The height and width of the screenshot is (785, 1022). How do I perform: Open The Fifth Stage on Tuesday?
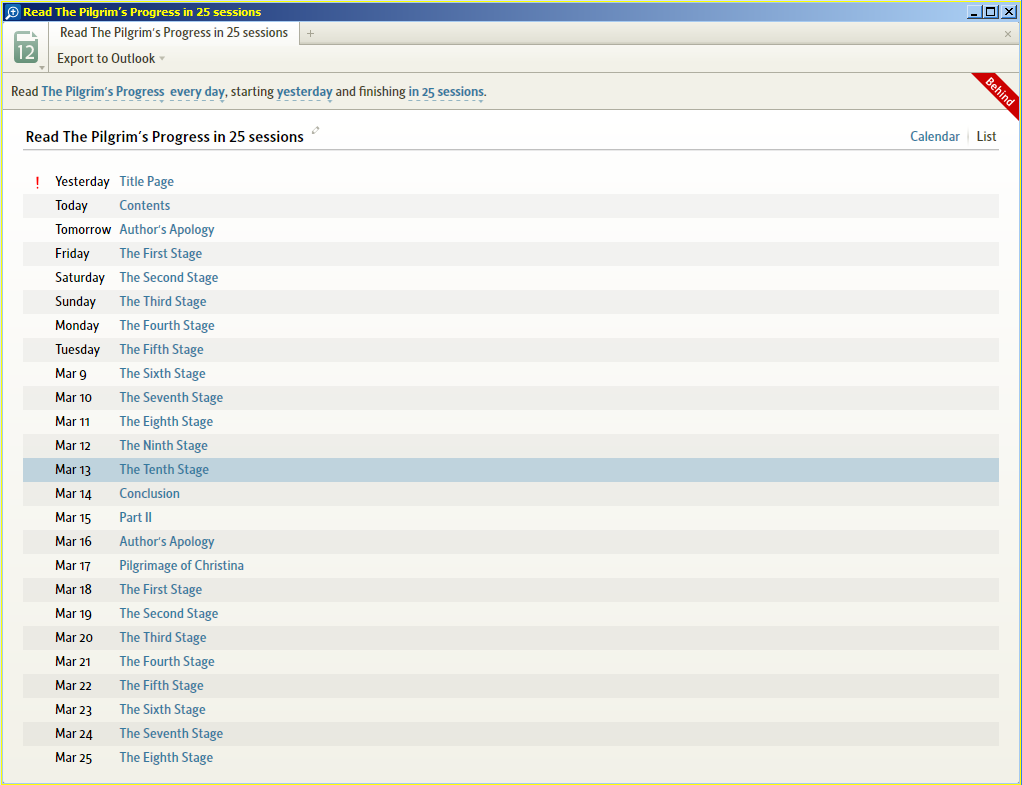point(162,349)
